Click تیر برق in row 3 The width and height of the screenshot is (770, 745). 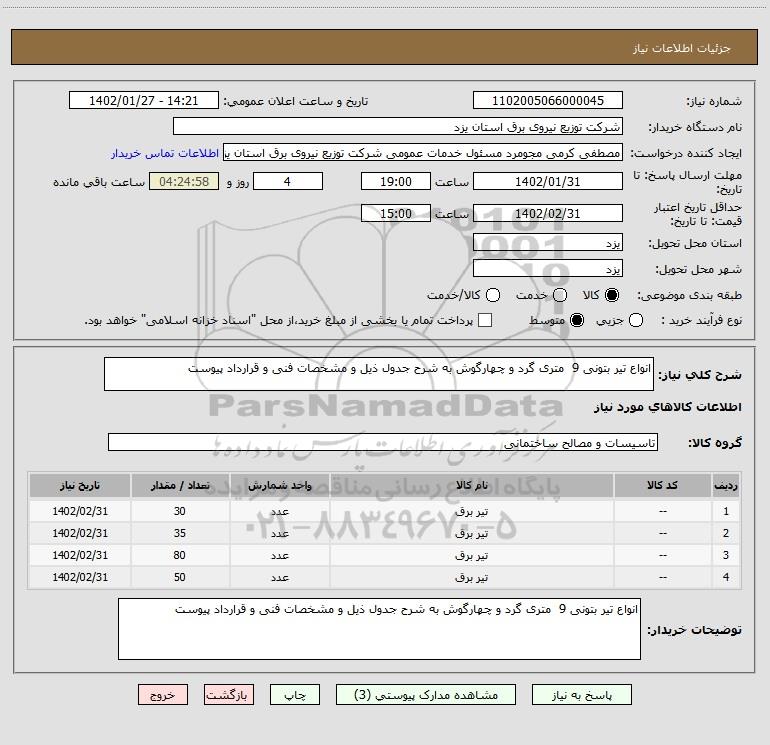click(x=471, y=555)
